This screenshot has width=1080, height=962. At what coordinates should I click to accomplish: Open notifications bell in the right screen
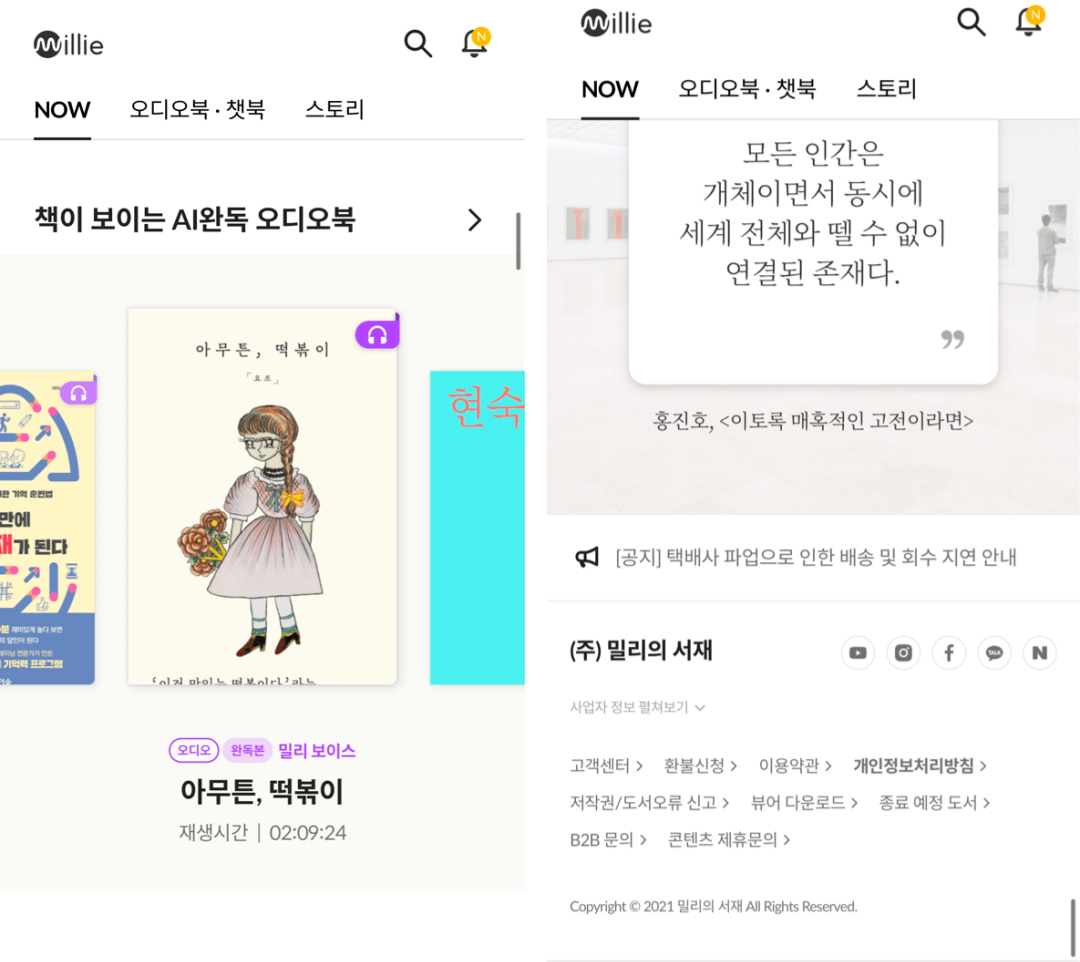(x=1030, y=21)
